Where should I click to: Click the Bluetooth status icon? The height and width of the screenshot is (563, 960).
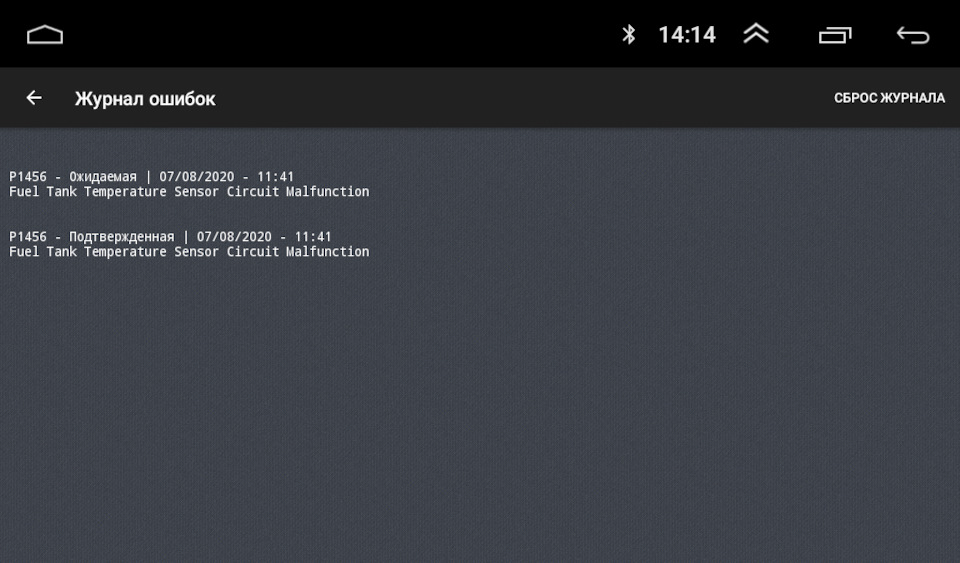(x=629, y=35)
